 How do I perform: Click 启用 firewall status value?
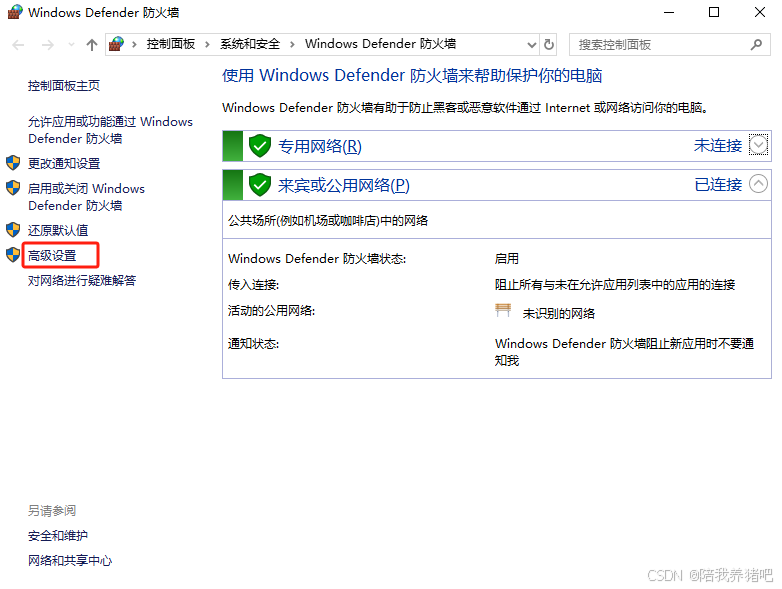click(507, 259)
